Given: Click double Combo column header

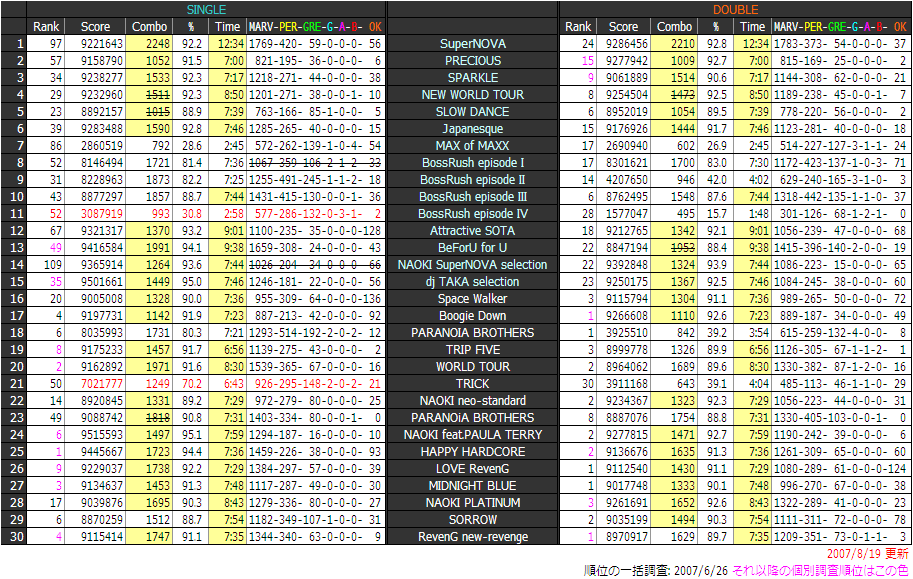Looking at the screenshot, I should click(x=674, y=27).
